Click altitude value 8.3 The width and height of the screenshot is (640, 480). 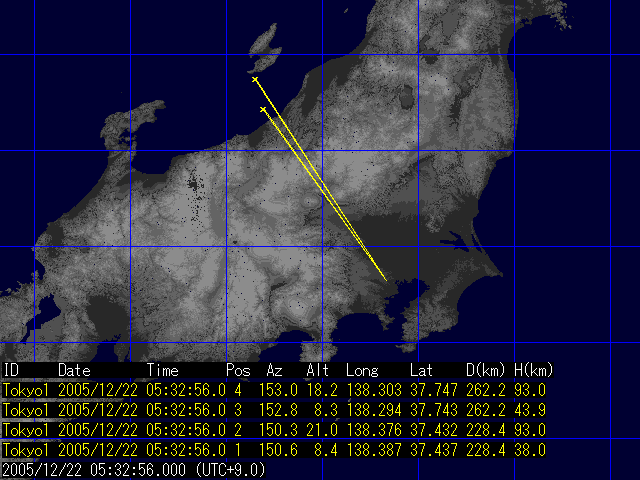click(x=326, y=410)
